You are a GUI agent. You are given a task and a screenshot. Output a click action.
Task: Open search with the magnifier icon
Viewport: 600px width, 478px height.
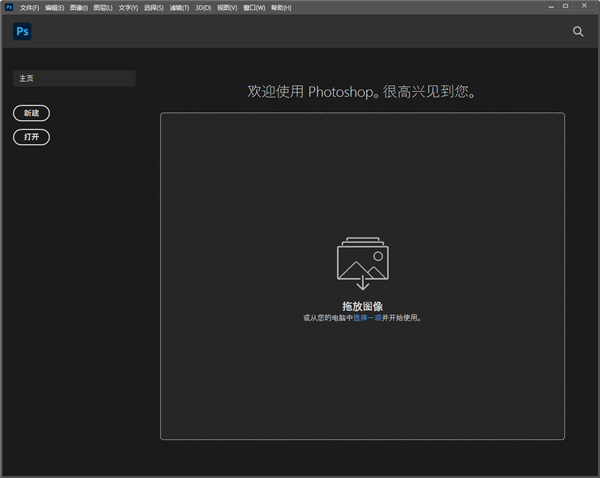coord(578,32)
